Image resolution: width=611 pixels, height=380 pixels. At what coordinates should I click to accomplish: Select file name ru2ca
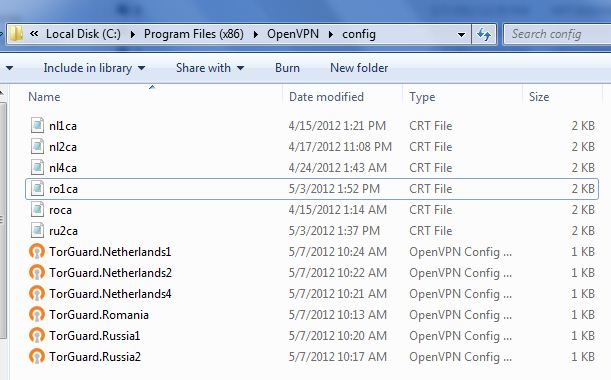(63, 231)
